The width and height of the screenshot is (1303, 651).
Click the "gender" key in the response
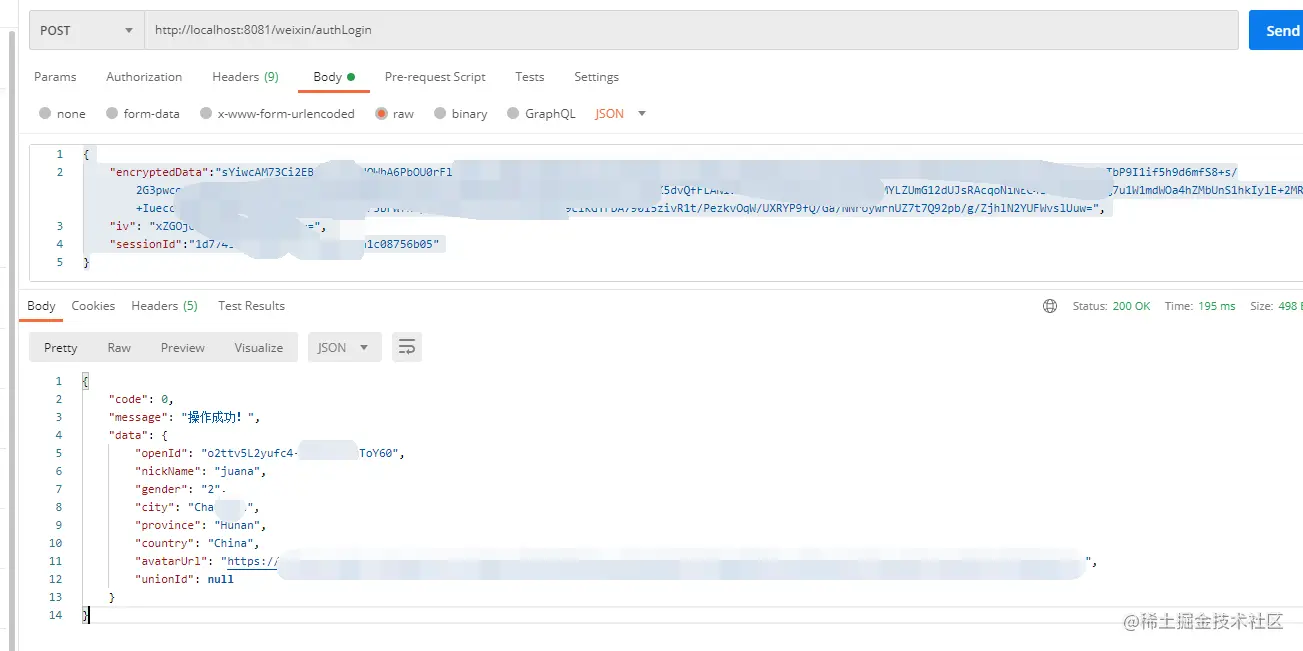coord(161,489)
